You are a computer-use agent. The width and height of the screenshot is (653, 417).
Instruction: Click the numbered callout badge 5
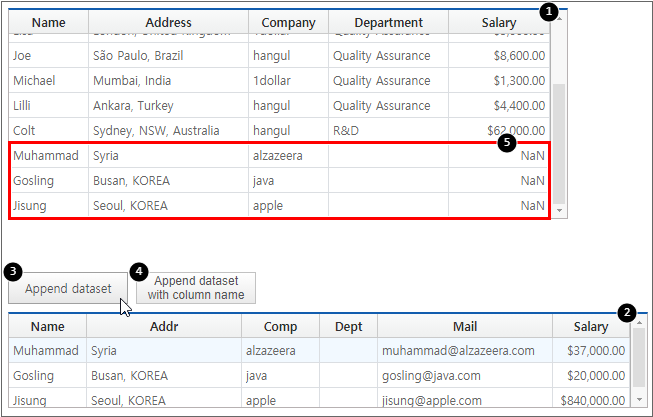(507, 143)
